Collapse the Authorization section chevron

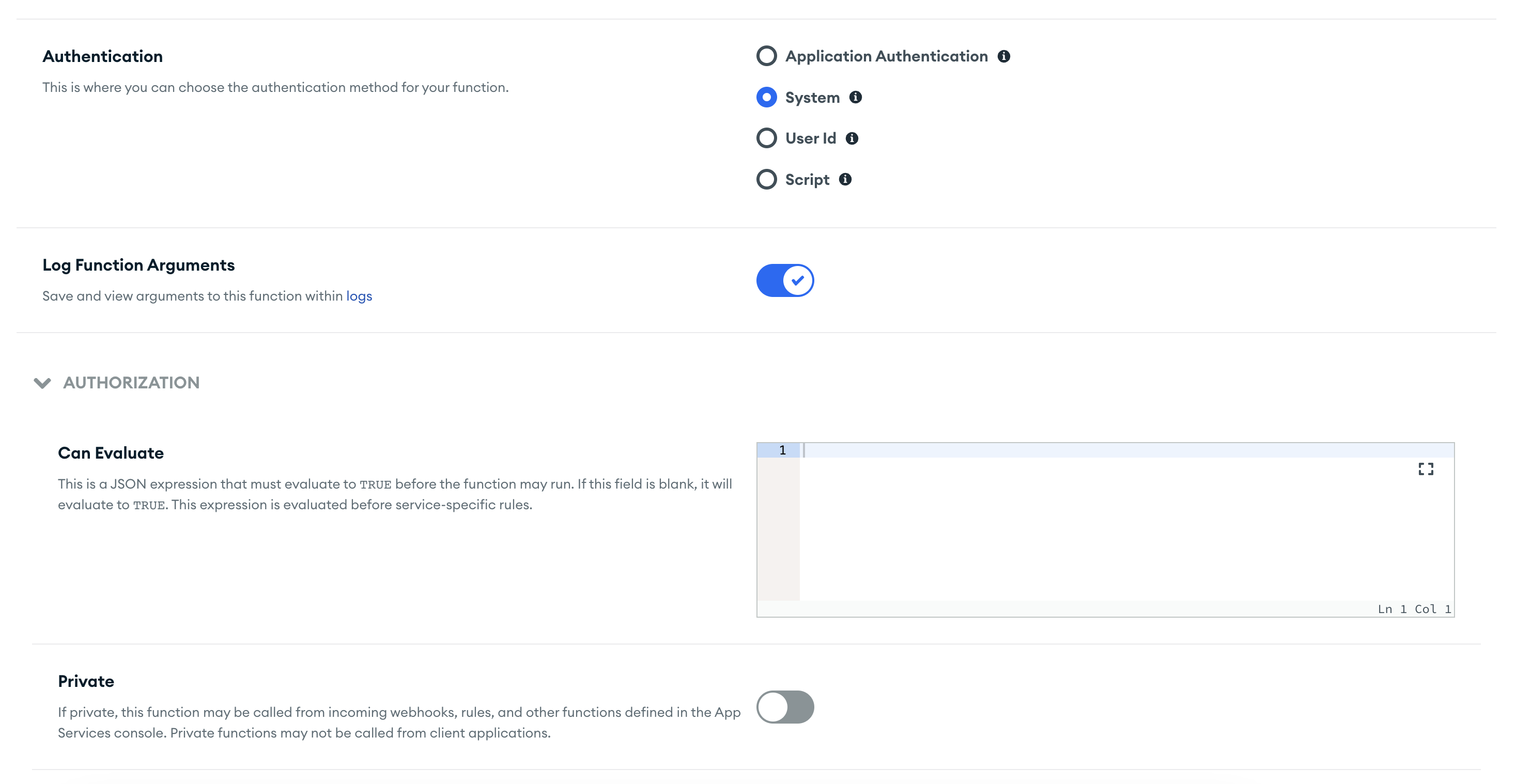tap(42, 383)
